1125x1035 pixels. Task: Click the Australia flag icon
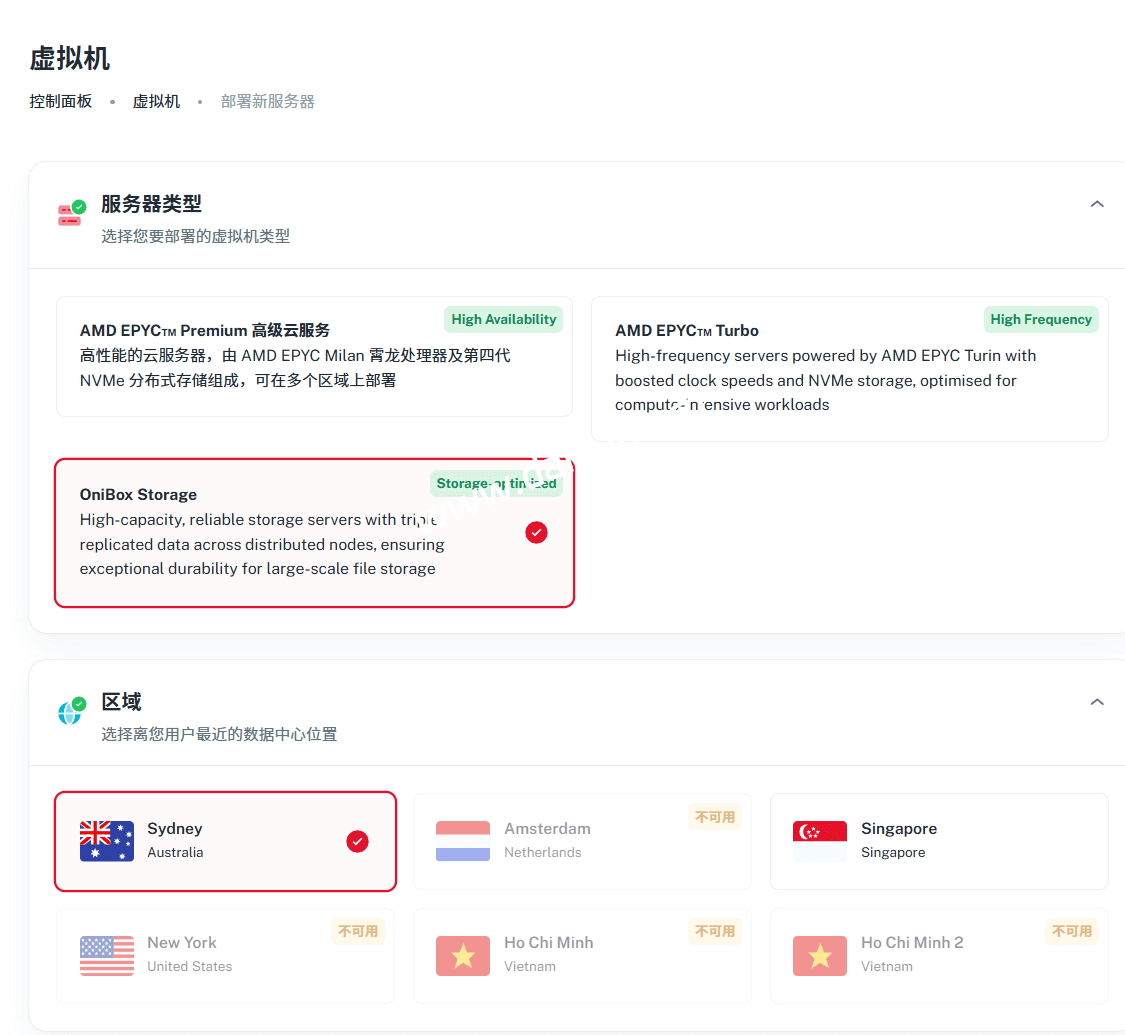pos(107,841)
